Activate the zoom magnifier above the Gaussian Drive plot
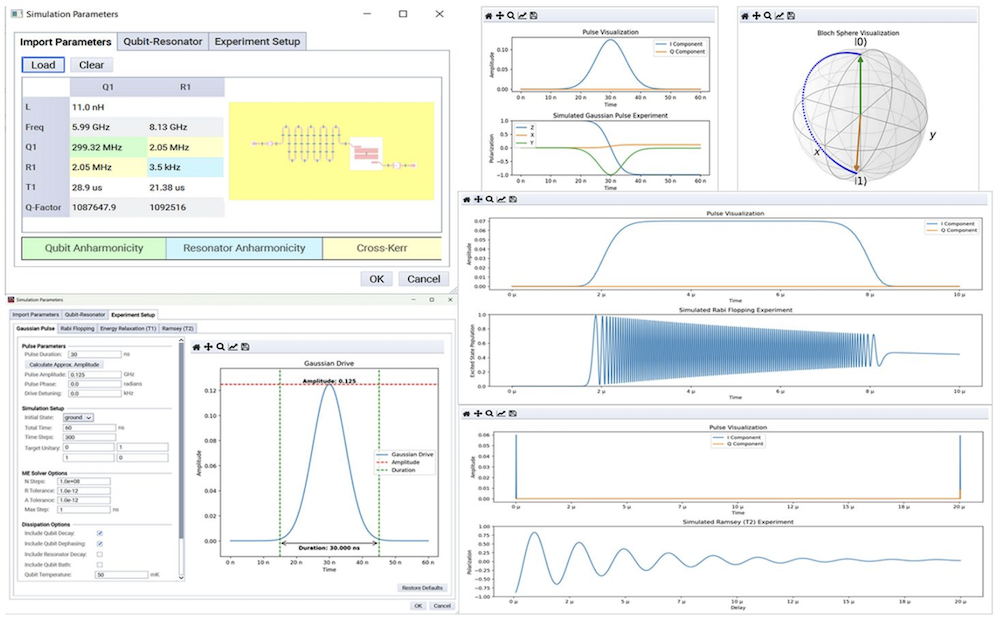 pyautogui.click(x=220, y=347)
